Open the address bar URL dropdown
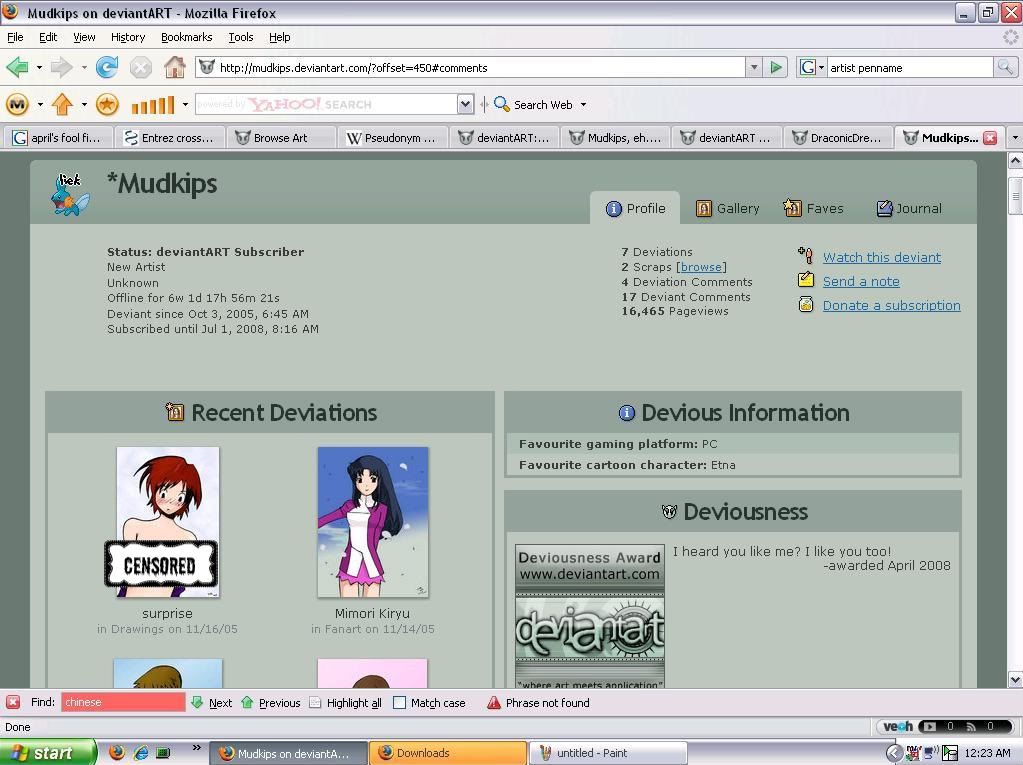The image size is (1023, 765). tap(754, 67)
